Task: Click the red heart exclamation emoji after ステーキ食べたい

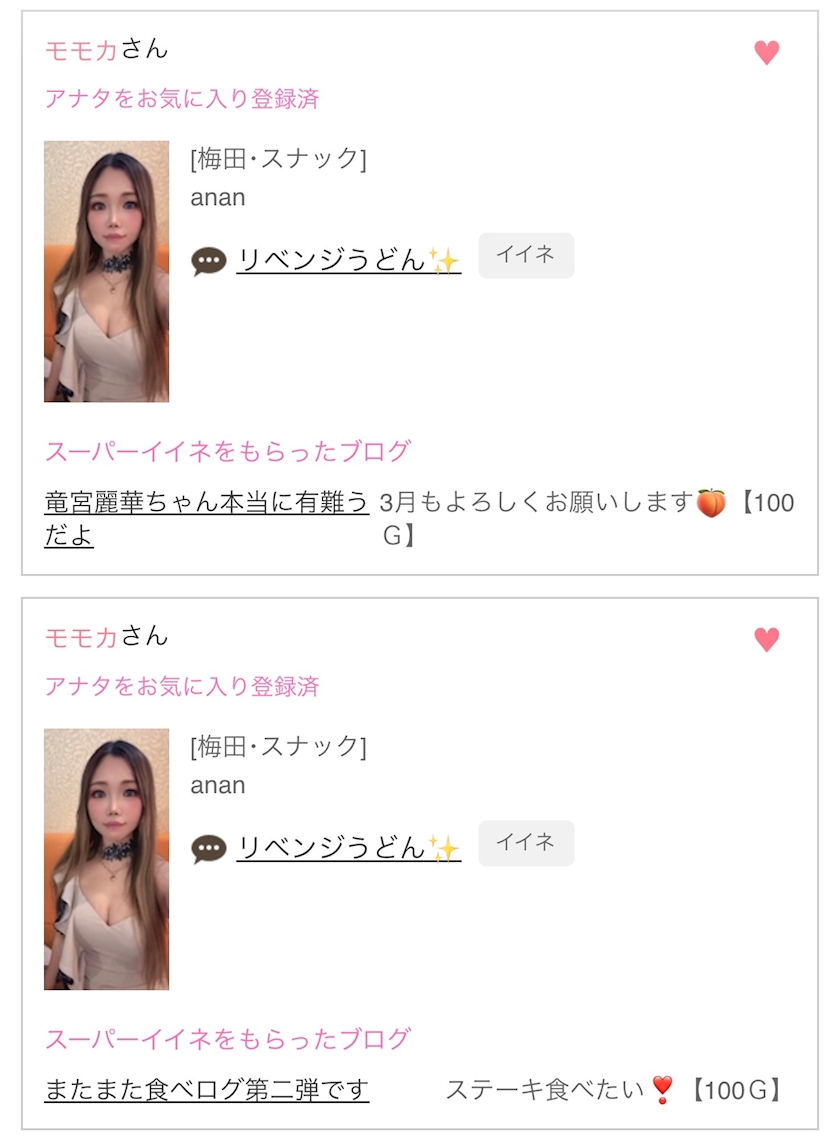Action: click(x=661, y=1089)
